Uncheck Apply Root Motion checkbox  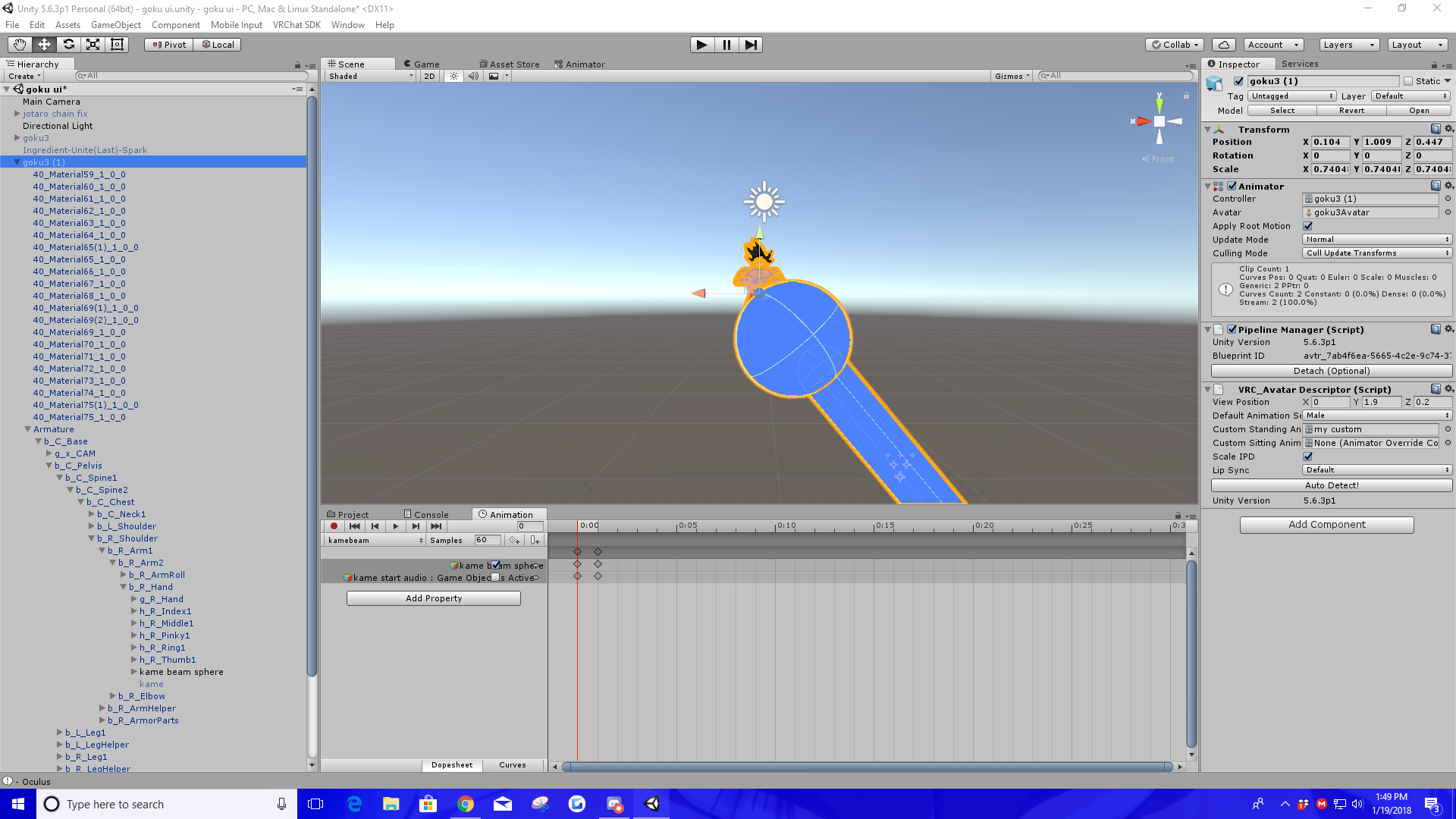coord(1307,226)
